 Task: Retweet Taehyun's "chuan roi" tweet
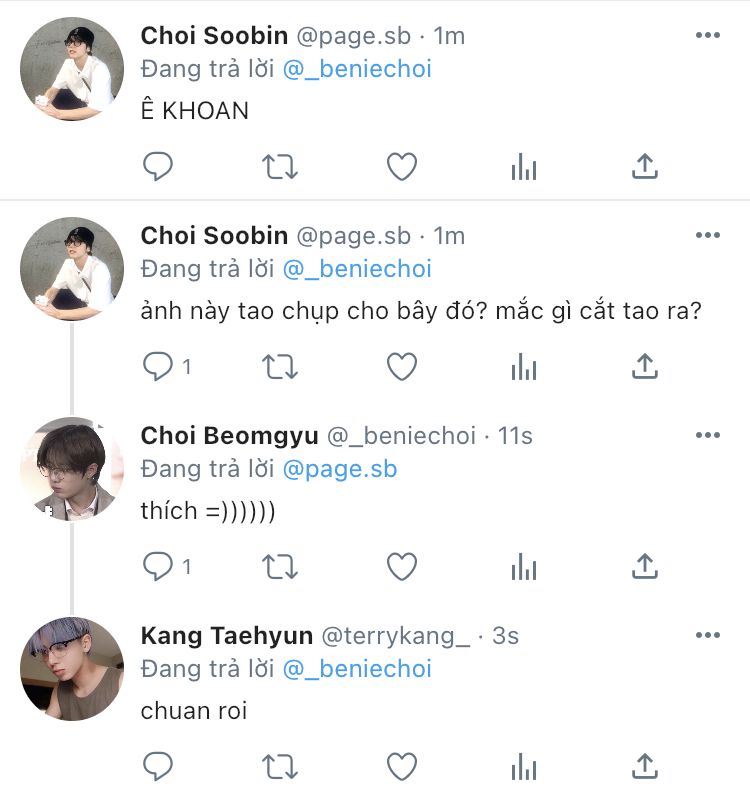click(280, 767)
